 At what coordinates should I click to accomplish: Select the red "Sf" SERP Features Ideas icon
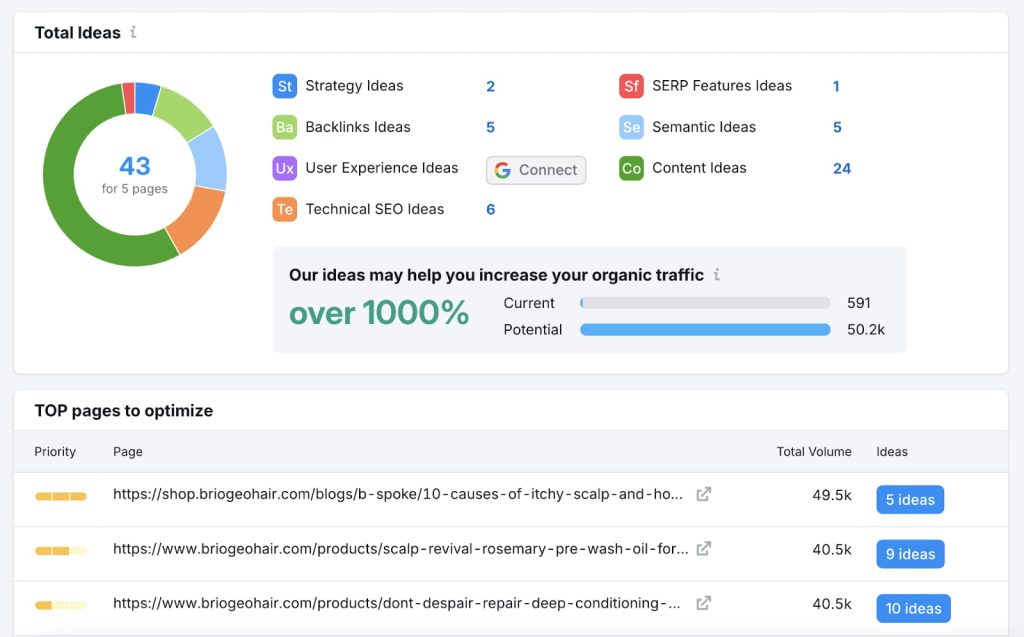pos(632,86)
